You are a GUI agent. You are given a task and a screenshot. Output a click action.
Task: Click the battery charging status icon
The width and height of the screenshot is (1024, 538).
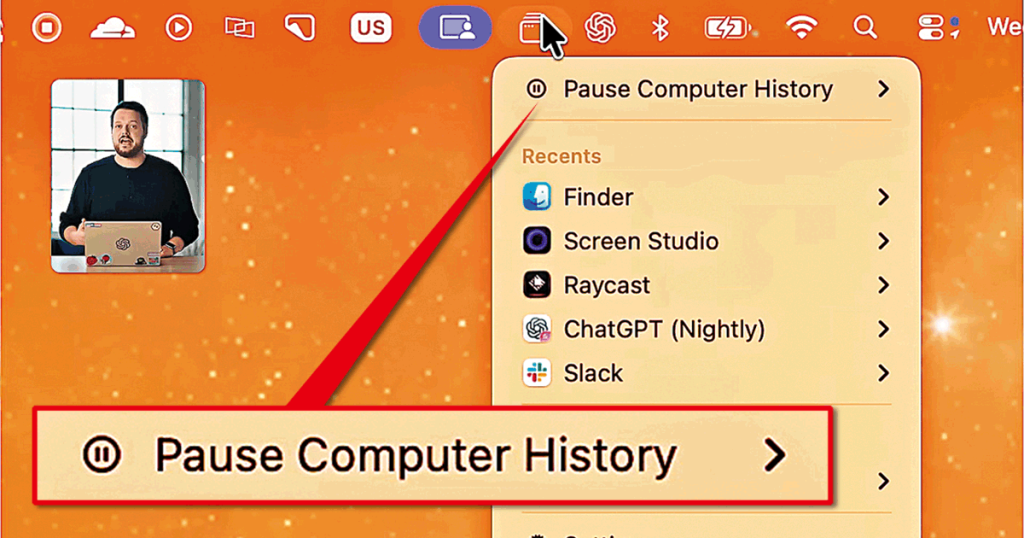coord(727,28)
